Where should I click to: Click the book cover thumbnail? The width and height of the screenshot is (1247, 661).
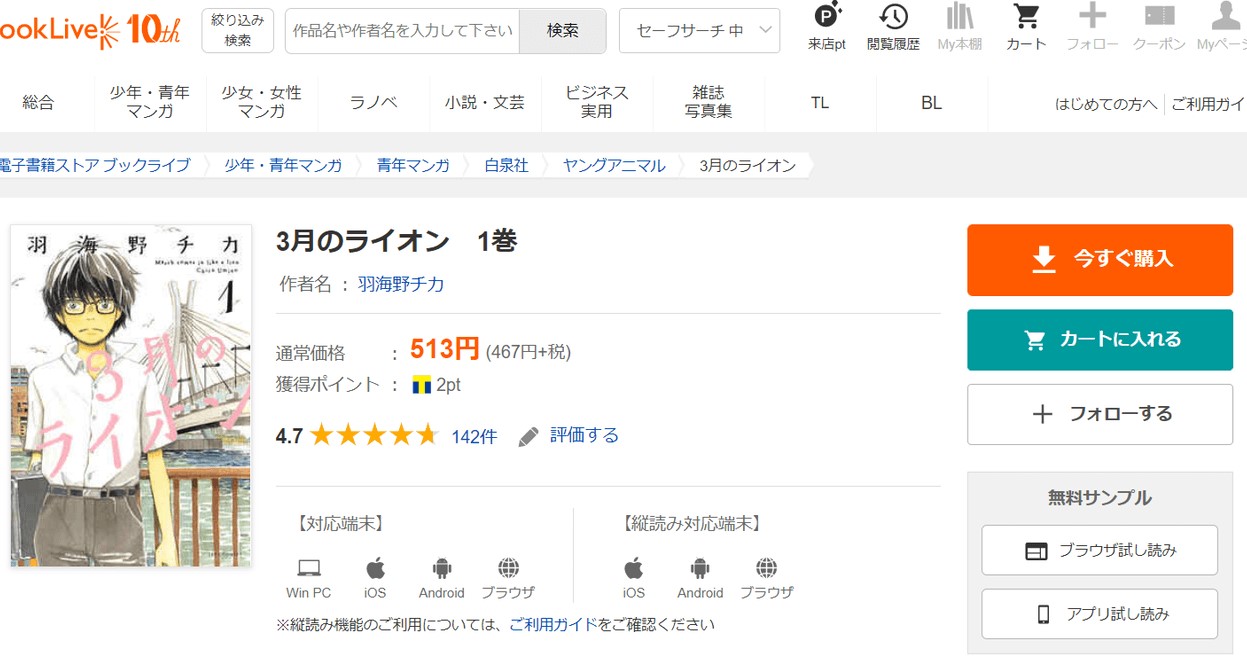[130, 396]
